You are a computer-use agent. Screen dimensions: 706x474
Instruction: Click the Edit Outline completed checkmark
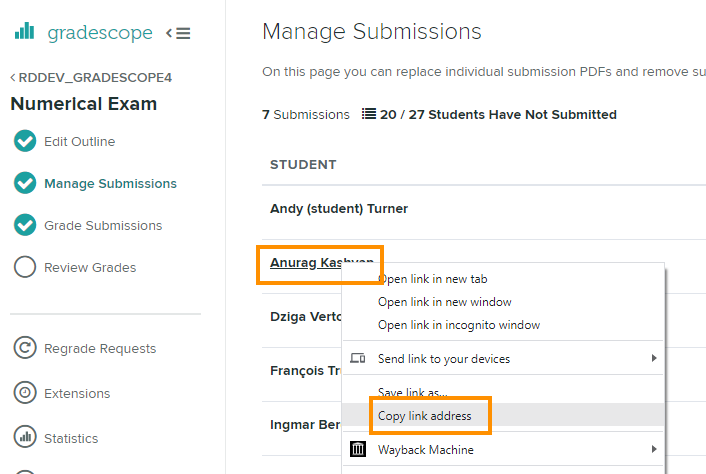click(25, 141)
